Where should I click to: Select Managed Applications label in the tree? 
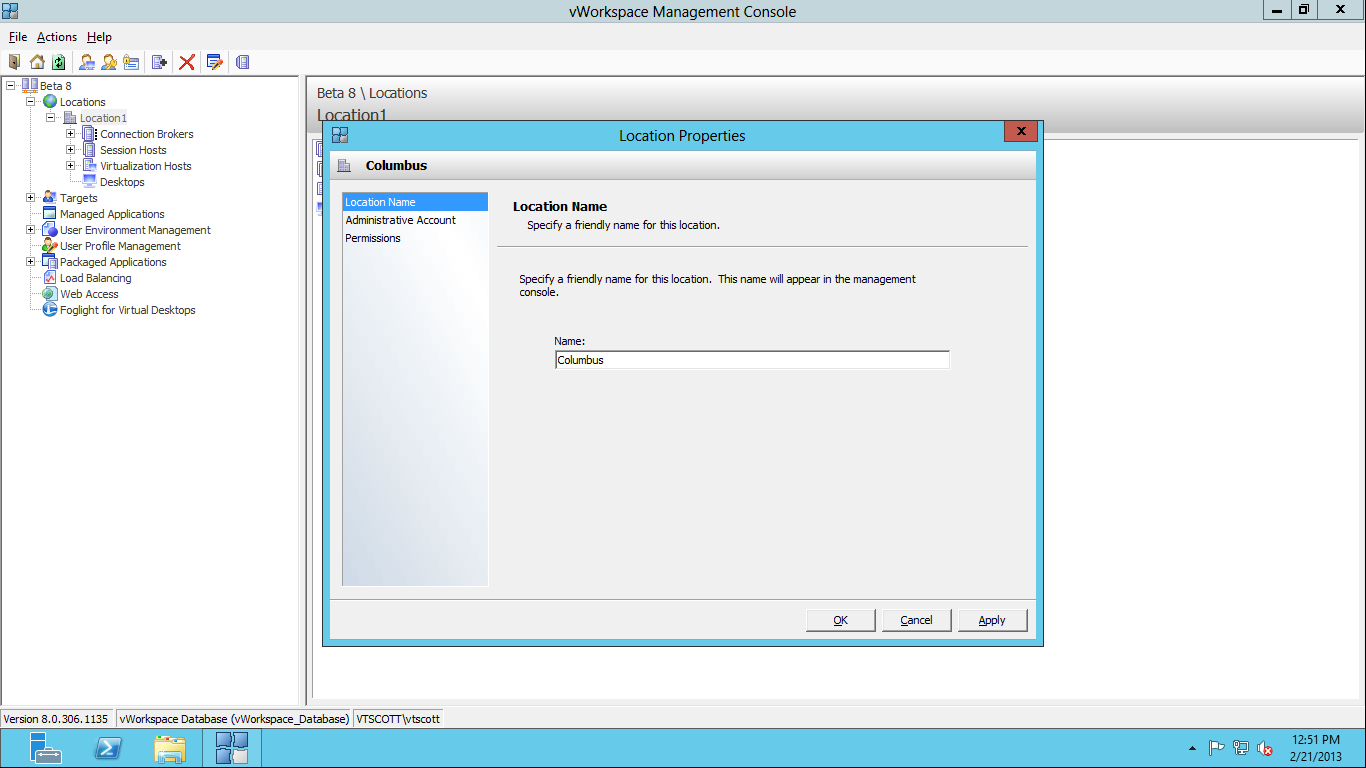point(112,214)
